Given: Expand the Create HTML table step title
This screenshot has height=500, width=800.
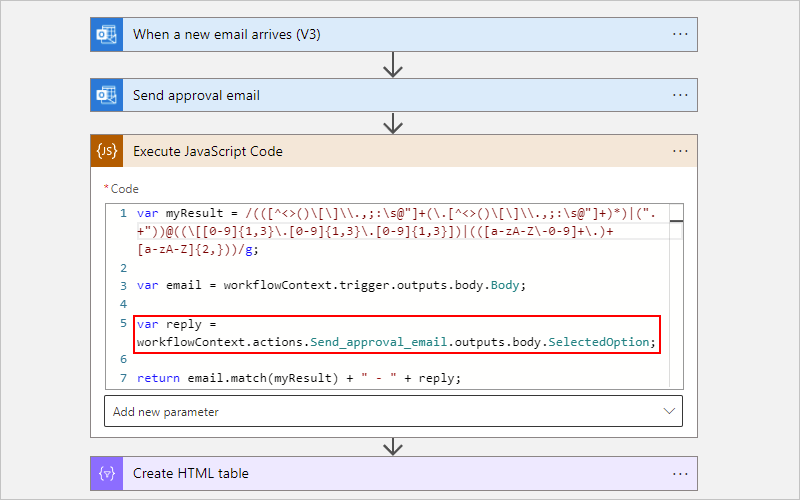Looking at the screenshot, I should click(191, 473).
